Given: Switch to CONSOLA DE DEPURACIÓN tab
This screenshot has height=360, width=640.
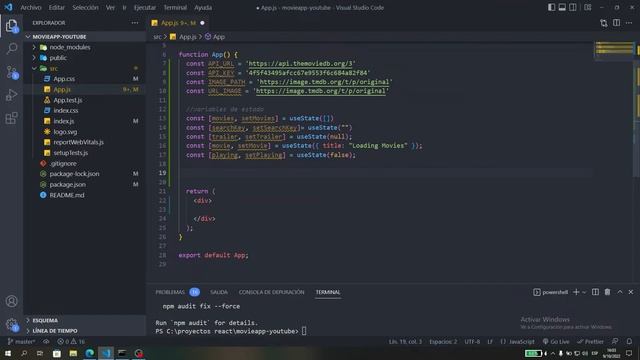Looking at the screenshot, I should [x=271, y=292].
